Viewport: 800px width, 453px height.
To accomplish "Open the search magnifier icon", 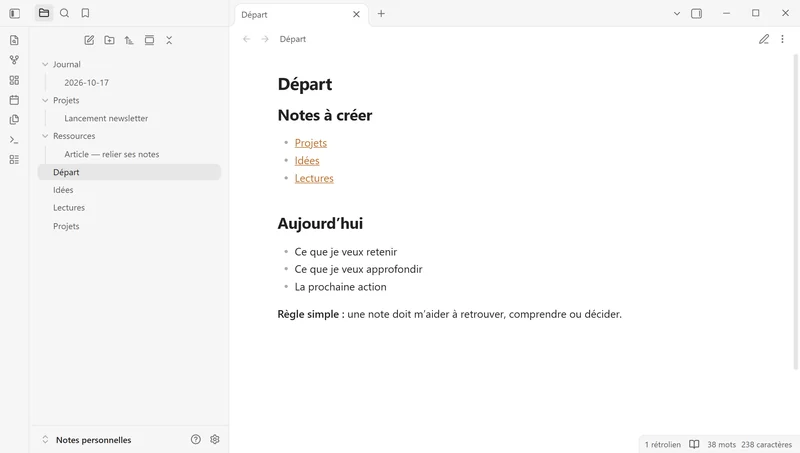I will (64, 13).
